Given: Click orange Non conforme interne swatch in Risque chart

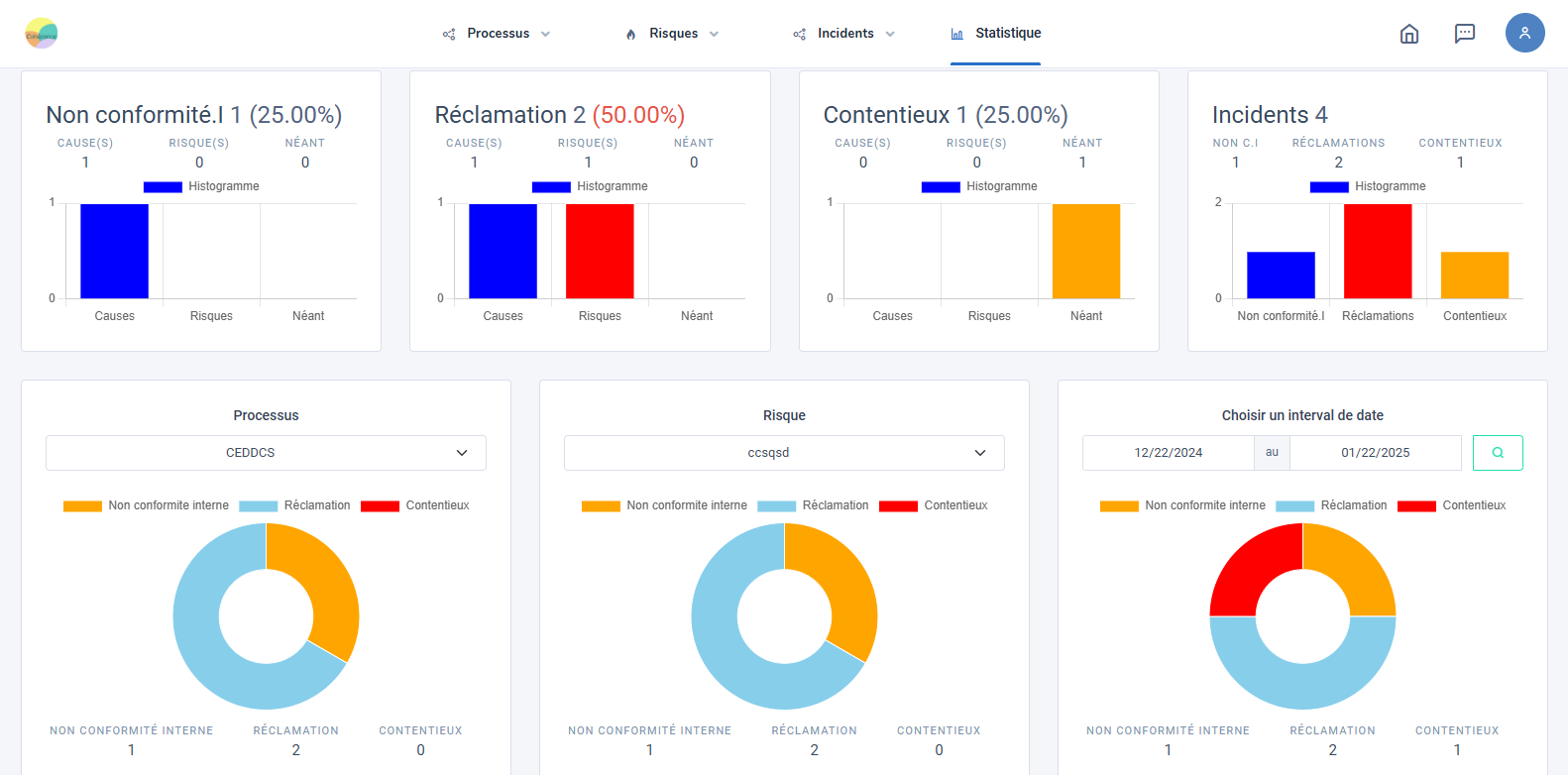Looking at the screenshot, I should (601, 506).
